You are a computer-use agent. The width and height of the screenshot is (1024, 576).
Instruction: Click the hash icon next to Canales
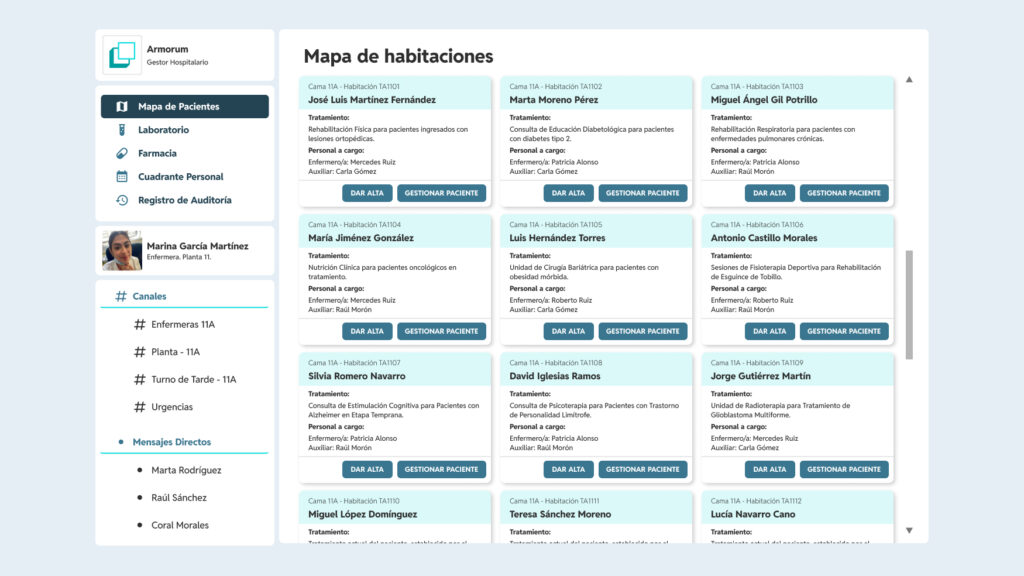point(121,296)
